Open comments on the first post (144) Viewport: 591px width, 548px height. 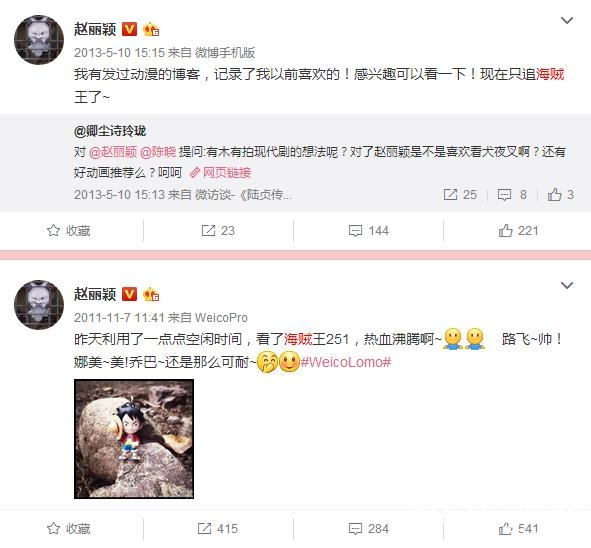coord(369,230)
